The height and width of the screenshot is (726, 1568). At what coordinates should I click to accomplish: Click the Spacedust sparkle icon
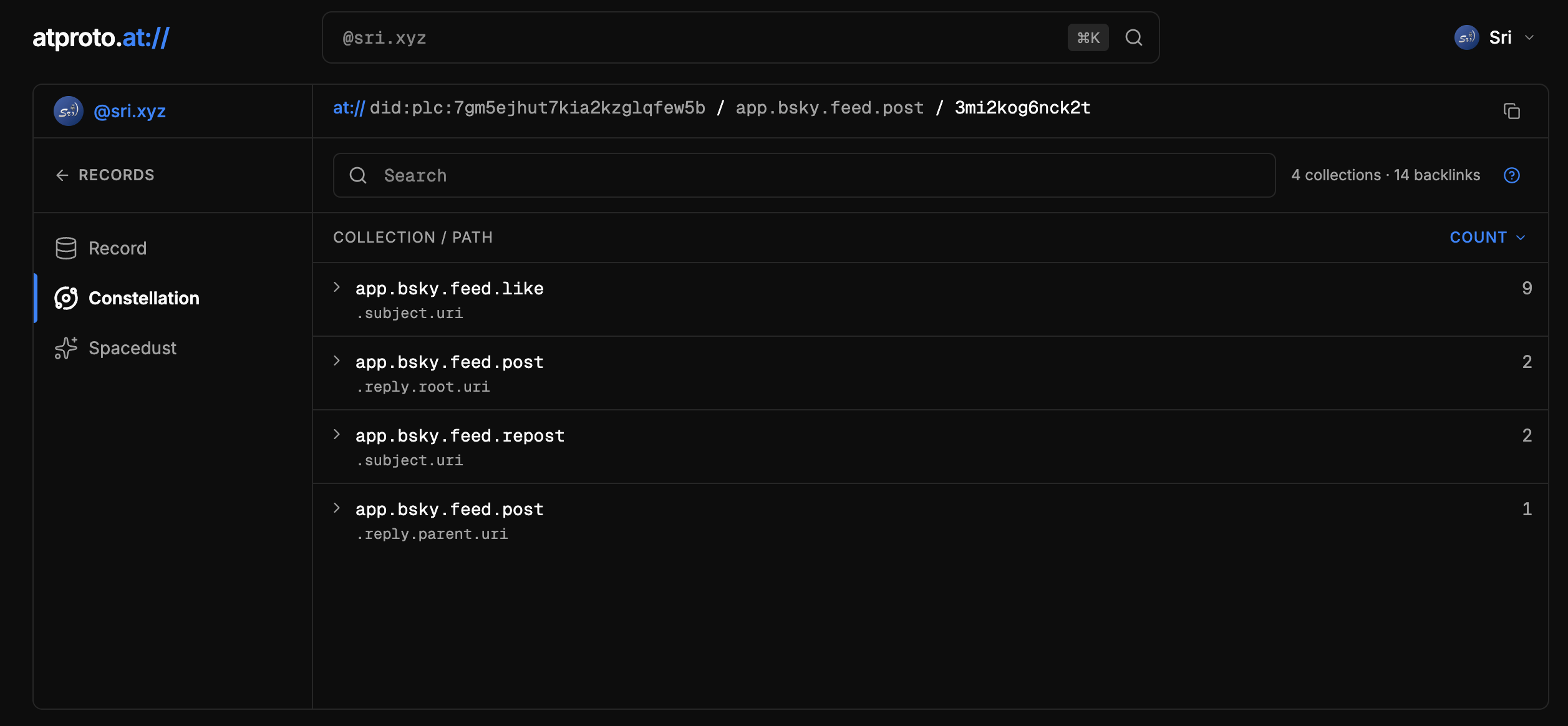(66, 348)
